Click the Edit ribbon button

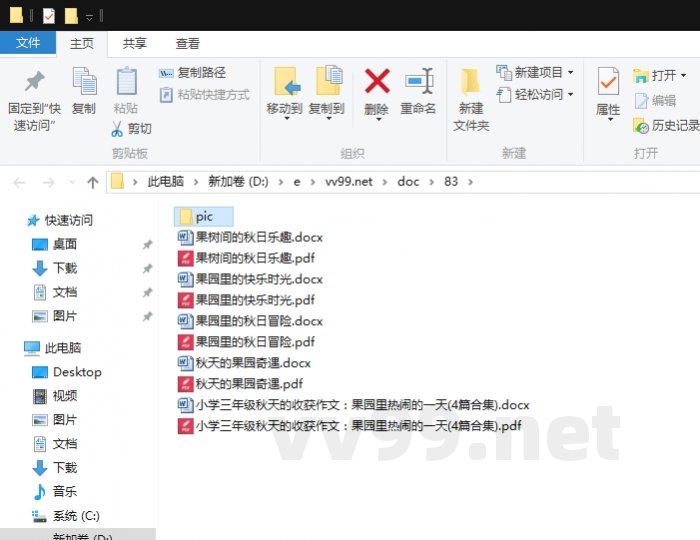click(x=655, y=101)
